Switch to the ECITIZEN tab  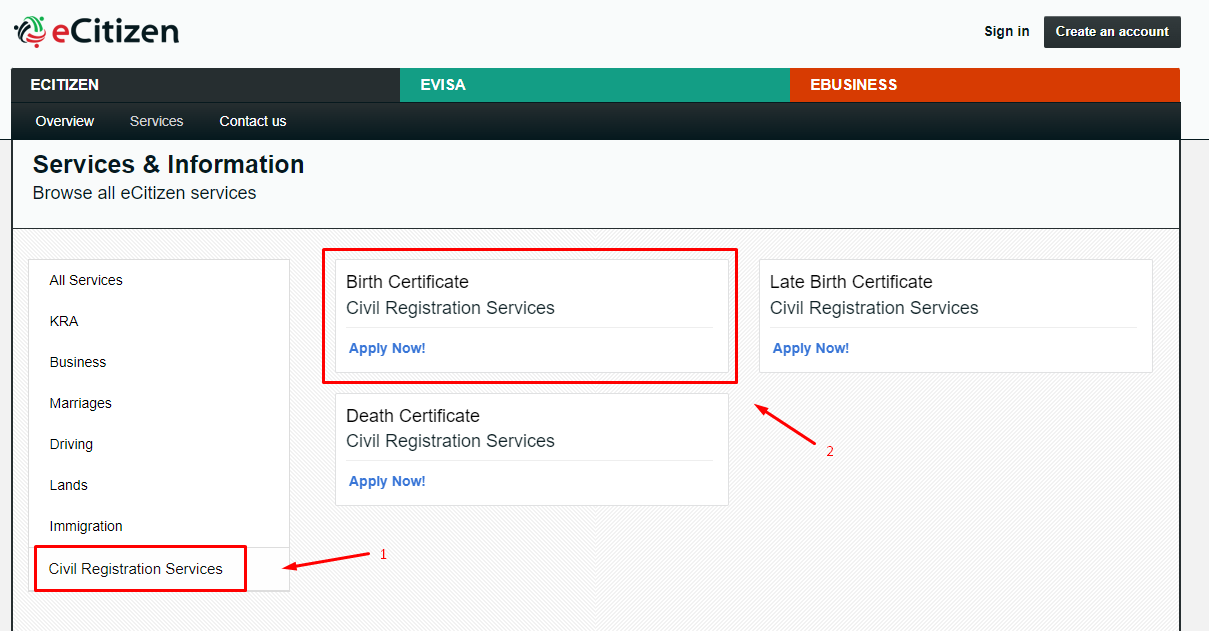pos(205,85)
